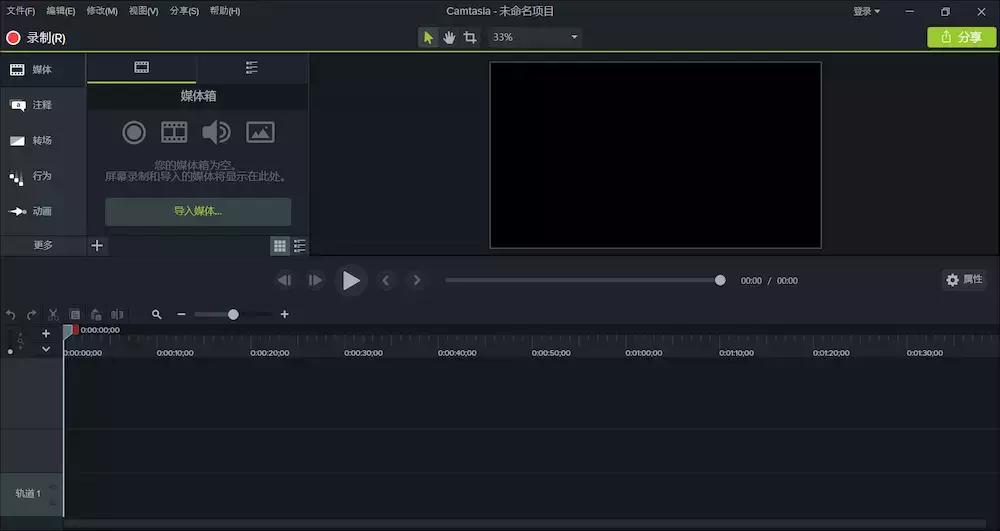Click the 0:00:30;00 mark on timeline ruler
The height and width of the screenshot is (531, 1000).
(x=364, y=353)
